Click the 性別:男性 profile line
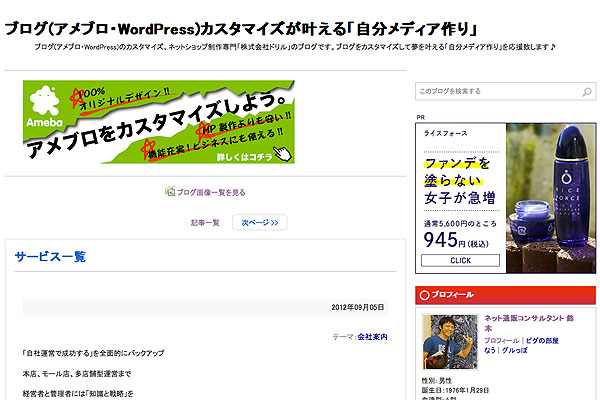 click(x=437, y=380)
